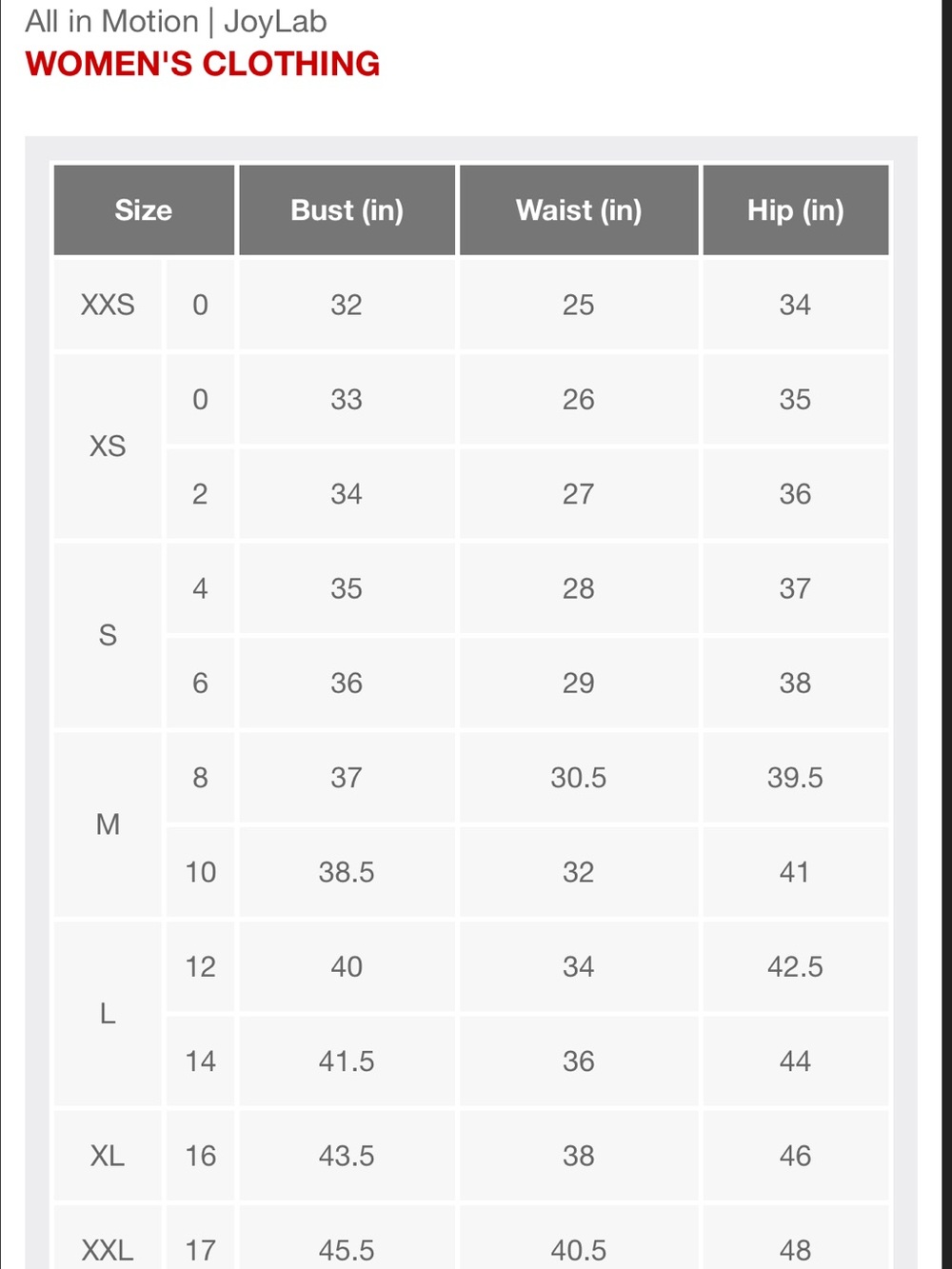Image resolution: width=952 pixels, height=1269 pixels.
Task: Click the 30.5 waist measurement cell
Action: tap(579, 778)
